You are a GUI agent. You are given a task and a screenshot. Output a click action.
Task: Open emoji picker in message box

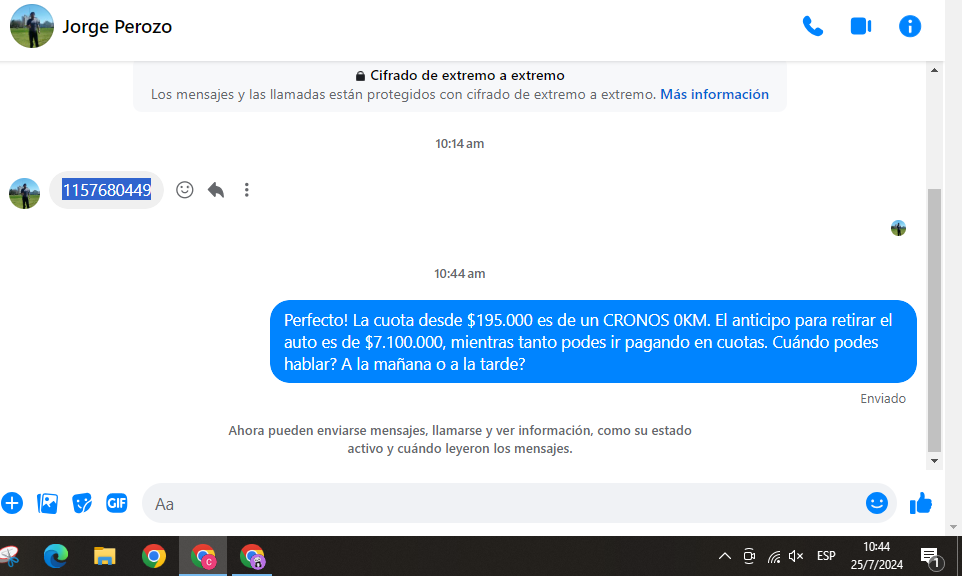pyautogui.click(x=876, y=503)
